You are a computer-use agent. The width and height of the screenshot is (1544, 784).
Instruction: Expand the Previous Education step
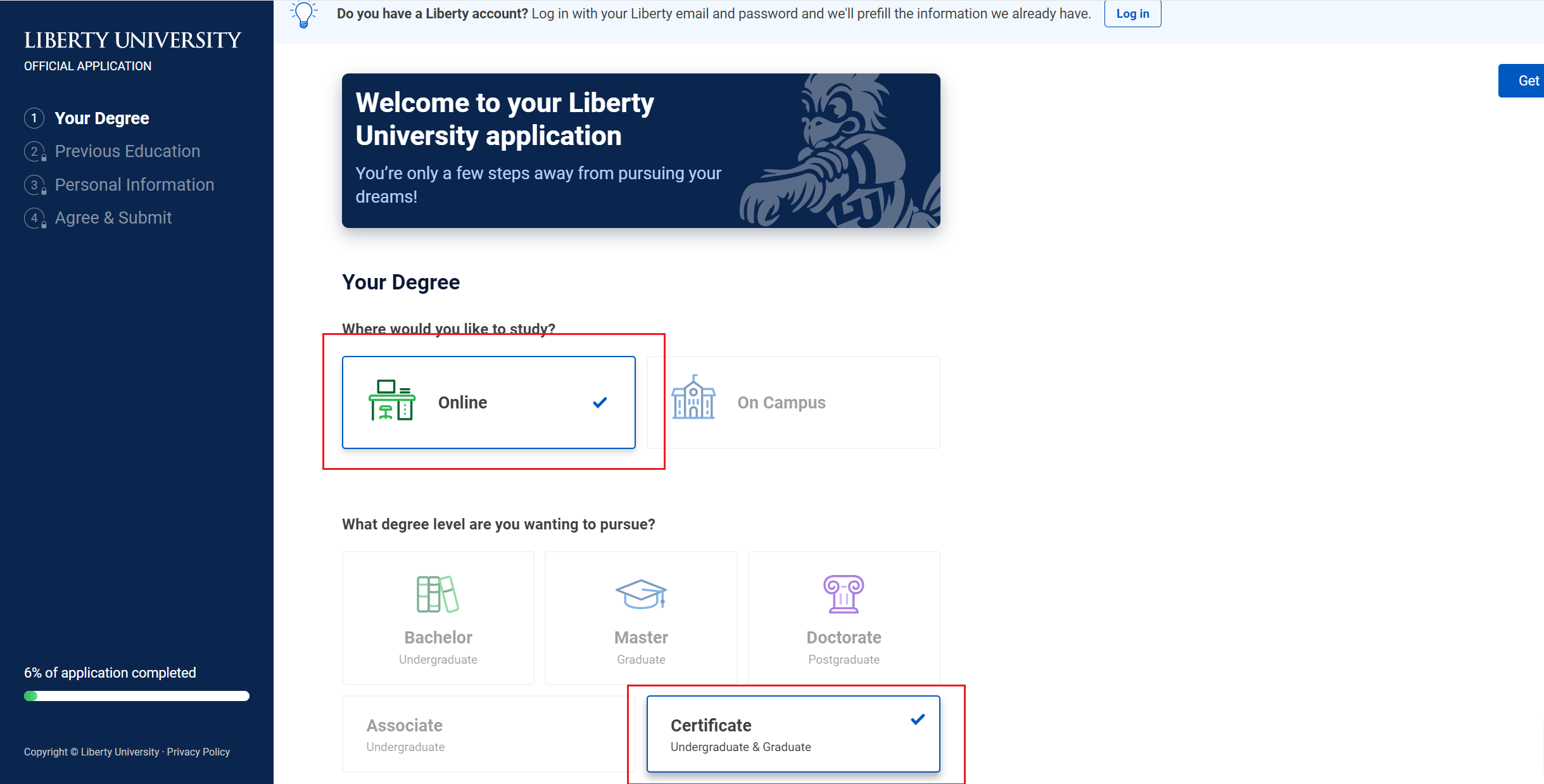pyautogui.click(x=127, y=151)
